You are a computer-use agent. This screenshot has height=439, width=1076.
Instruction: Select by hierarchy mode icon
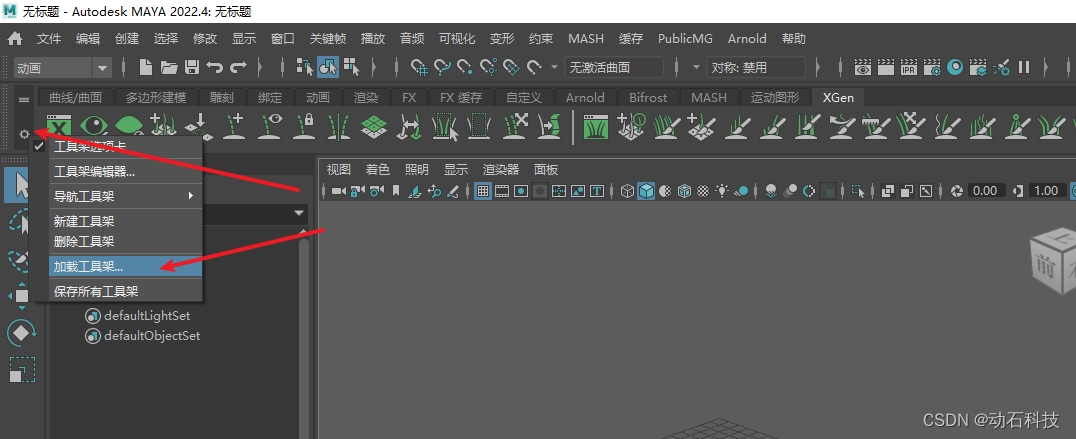tap(305, 67)
